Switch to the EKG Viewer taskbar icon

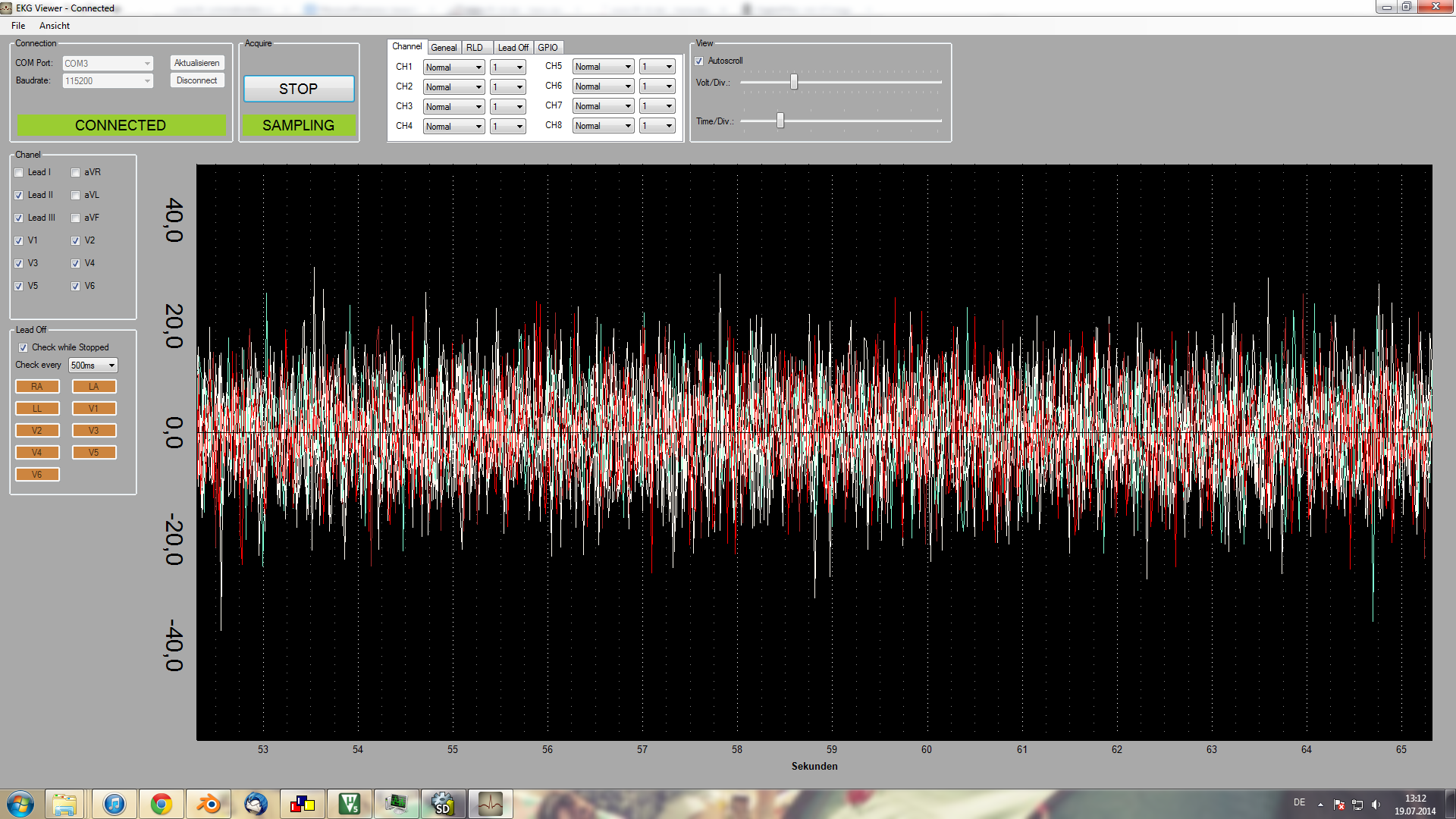[491, 804]
